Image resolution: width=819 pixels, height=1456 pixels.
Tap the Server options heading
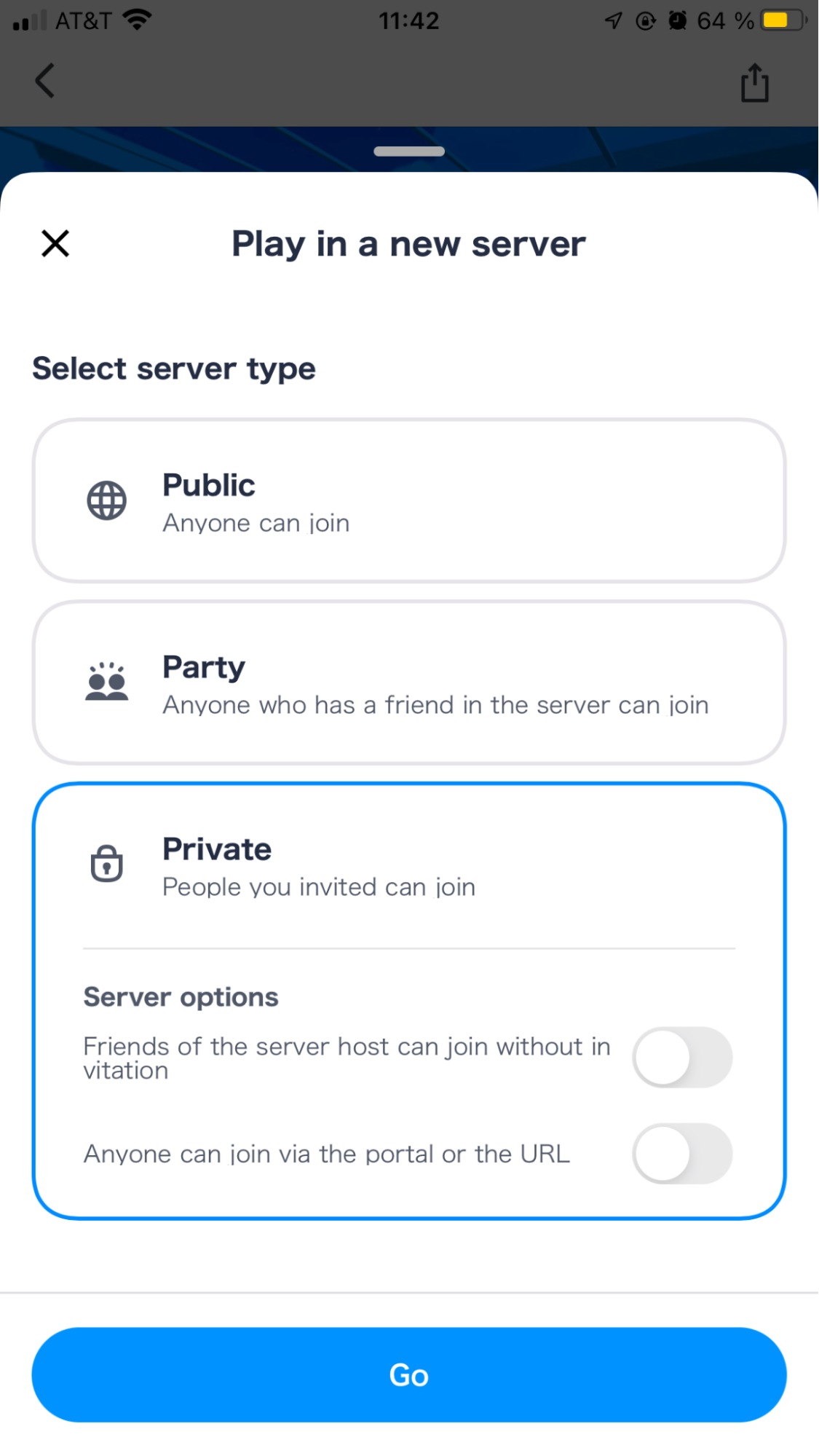tap(181, 997)
